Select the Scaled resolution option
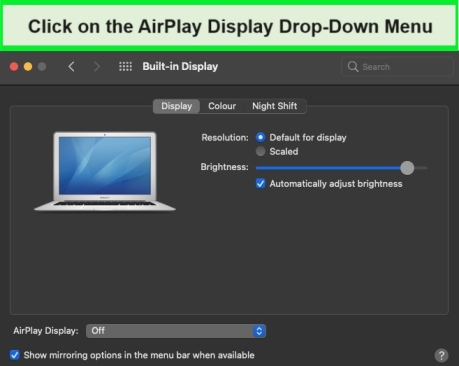Image resolution: width=459 pixels, height=366 pixels. click(260, 151)
